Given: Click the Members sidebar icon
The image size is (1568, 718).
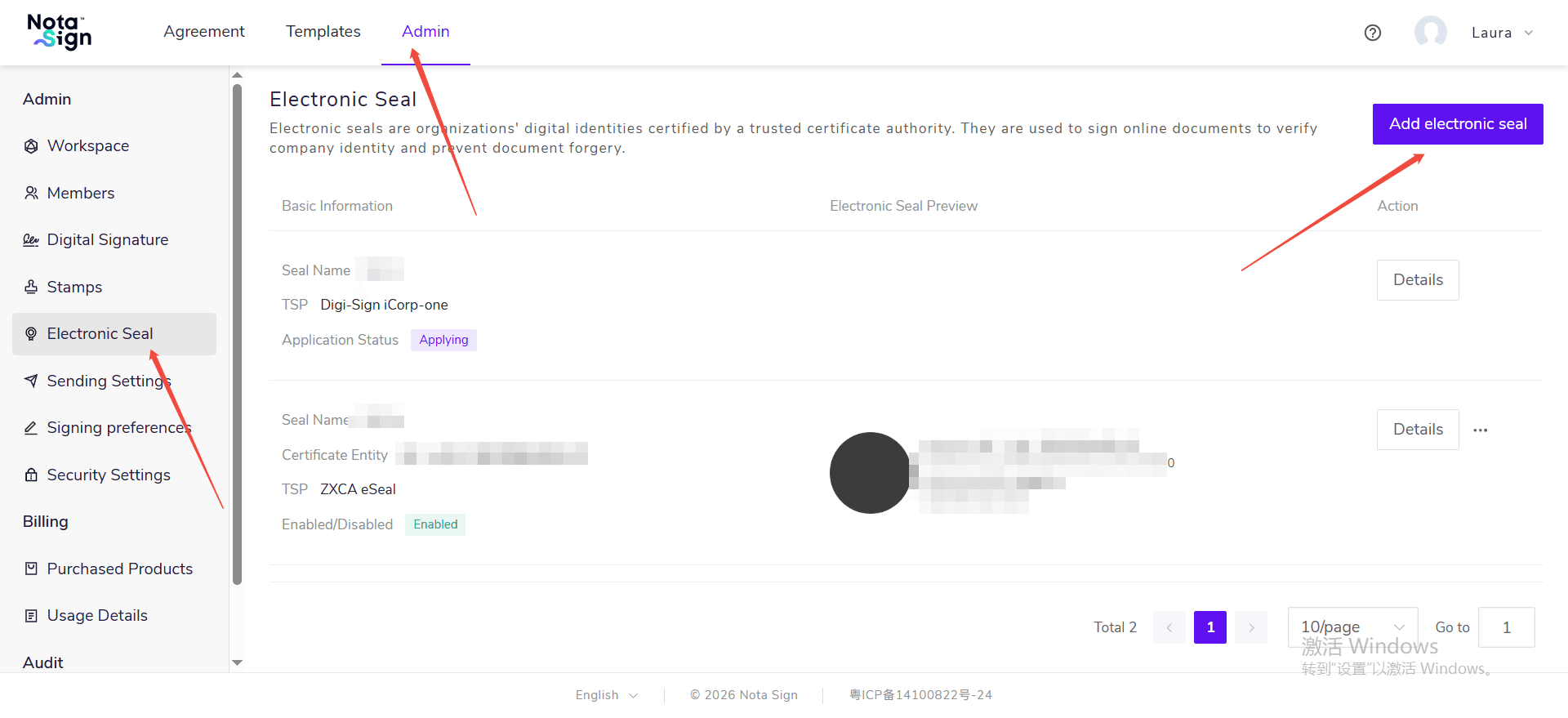Looking at the screenshot, I should pyautogui.click(x=31, y=193).
